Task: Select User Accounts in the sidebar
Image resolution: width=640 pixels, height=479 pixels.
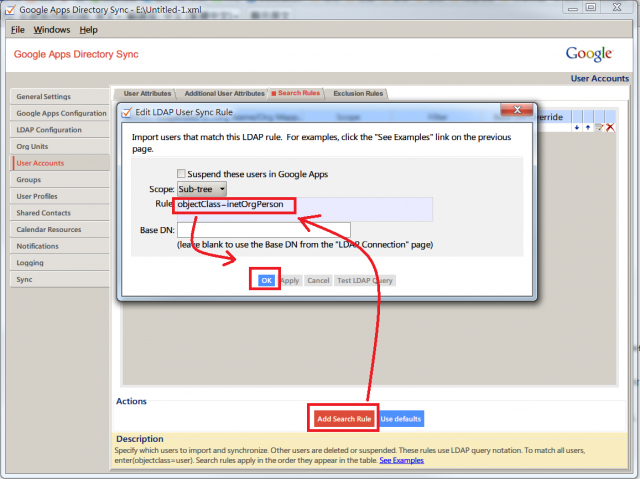Action: click(60, 163)
